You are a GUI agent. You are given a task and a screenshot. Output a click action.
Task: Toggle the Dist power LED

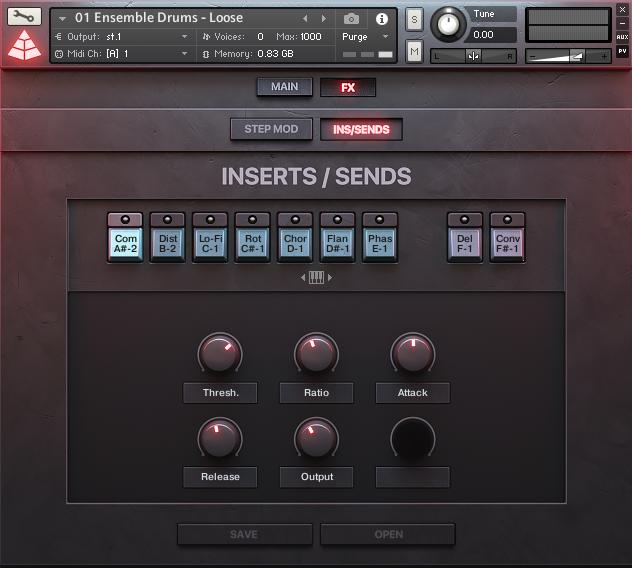click(168, 220)
